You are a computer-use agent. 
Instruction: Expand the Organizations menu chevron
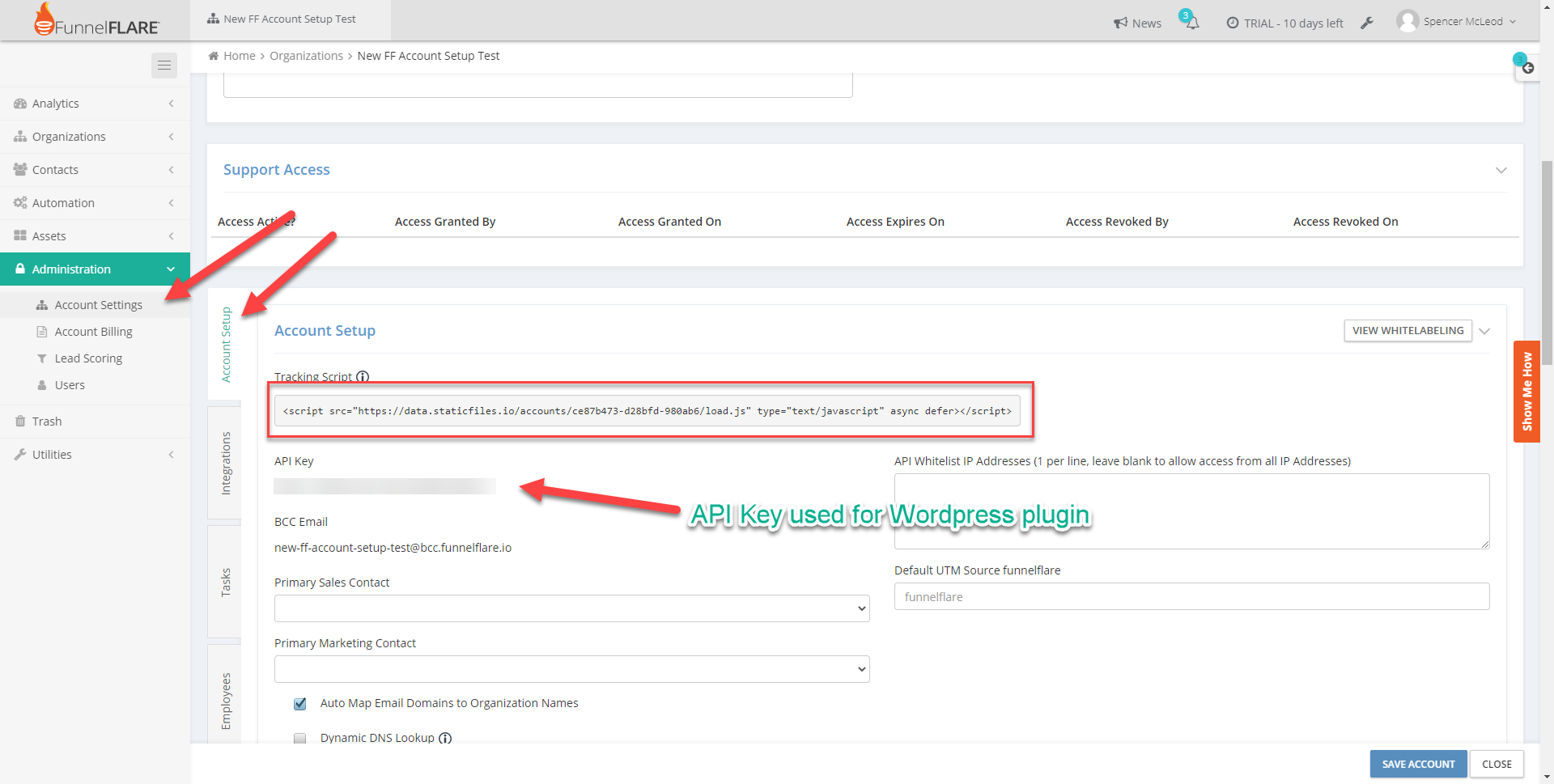tap(171, 137)
